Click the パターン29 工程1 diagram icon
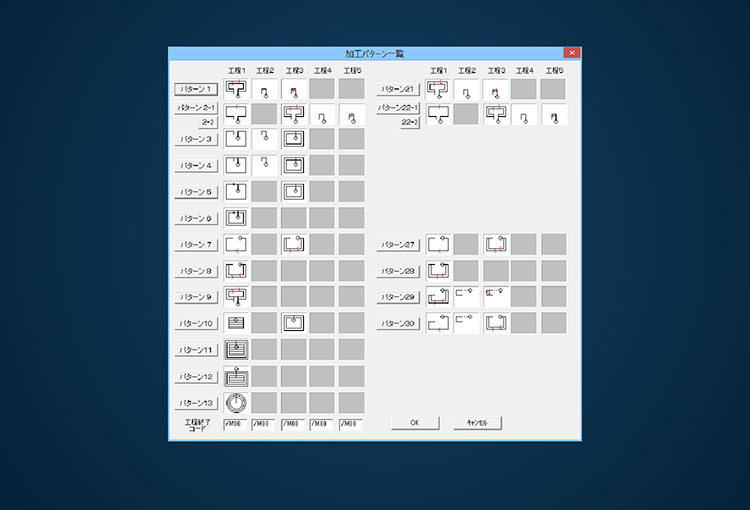This screenshot has height=510, width=750. tap(438, 297)
